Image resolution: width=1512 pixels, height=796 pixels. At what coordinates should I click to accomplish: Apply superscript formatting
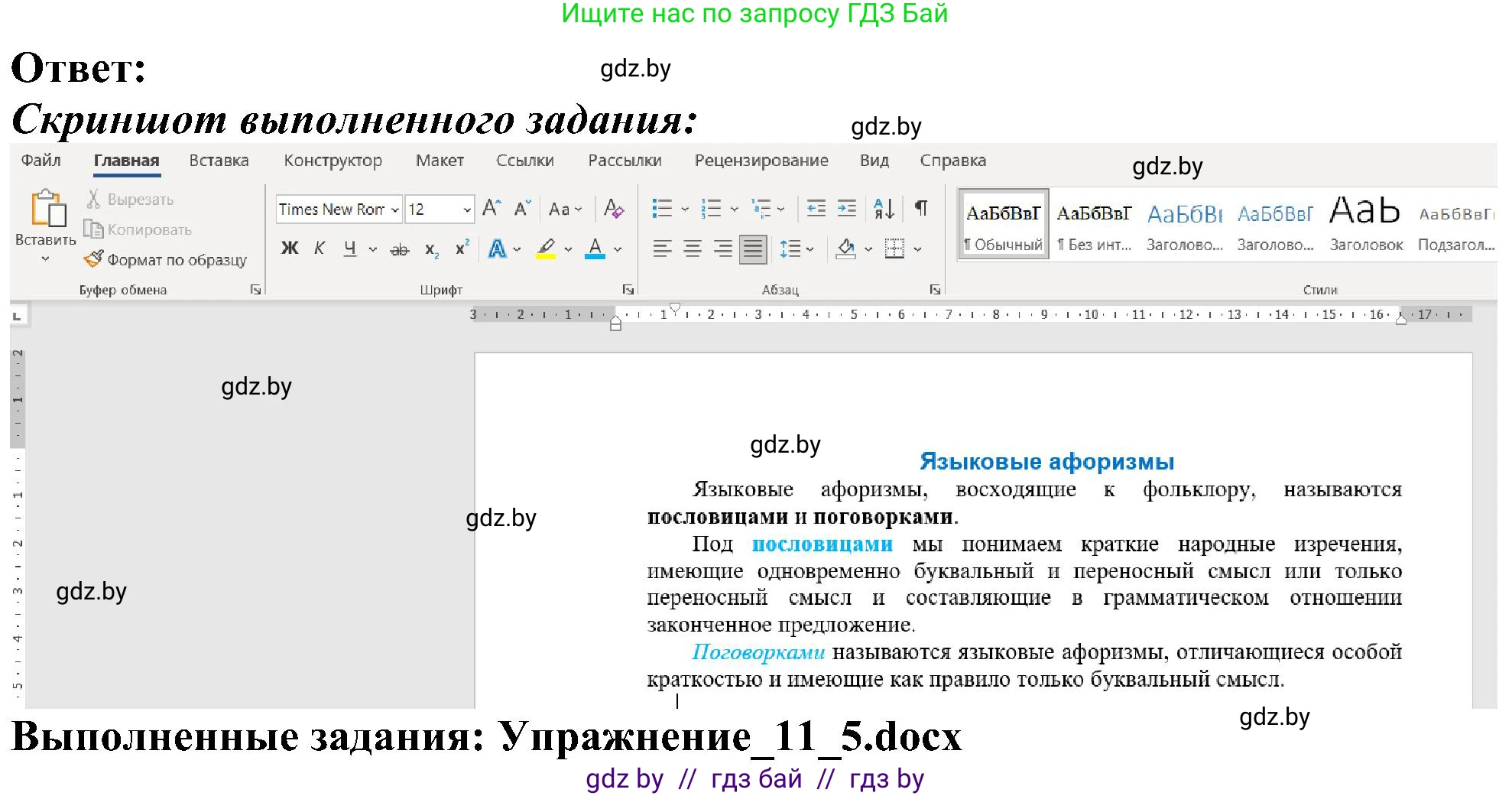[x=460, y=248]
